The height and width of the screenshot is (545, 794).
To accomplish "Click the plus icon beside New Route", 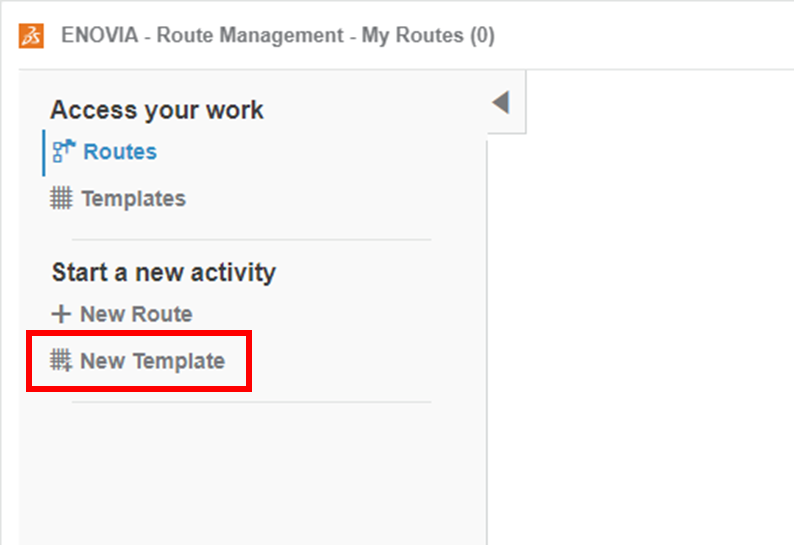I will coord(62,314).
